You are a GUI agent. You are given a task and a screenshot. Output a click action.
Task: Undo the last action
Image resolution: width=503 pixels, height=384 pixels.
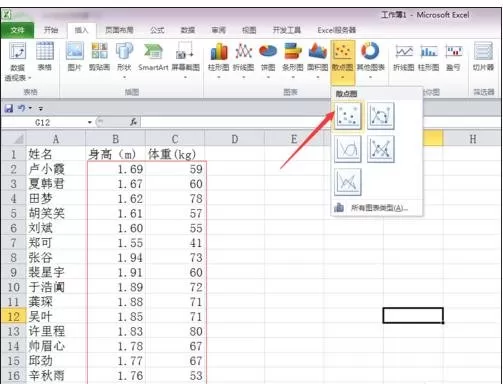[x=21, y=108]
